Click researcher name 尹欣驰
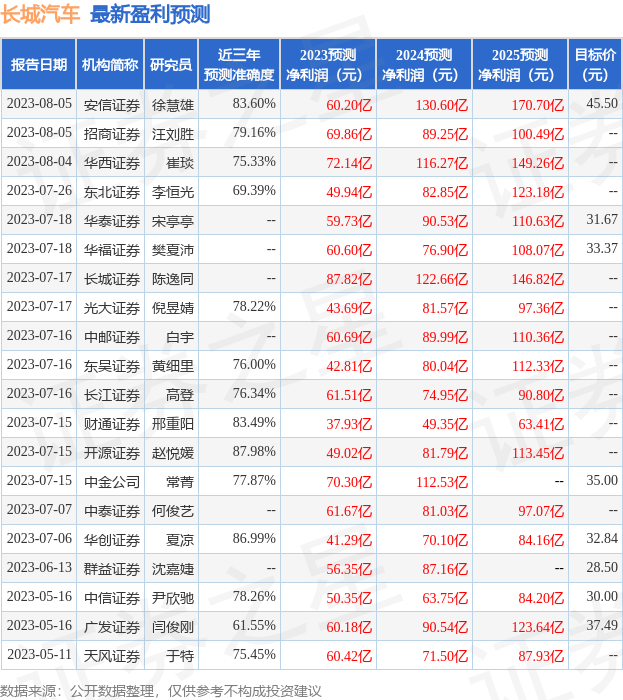 pos(173,599)
